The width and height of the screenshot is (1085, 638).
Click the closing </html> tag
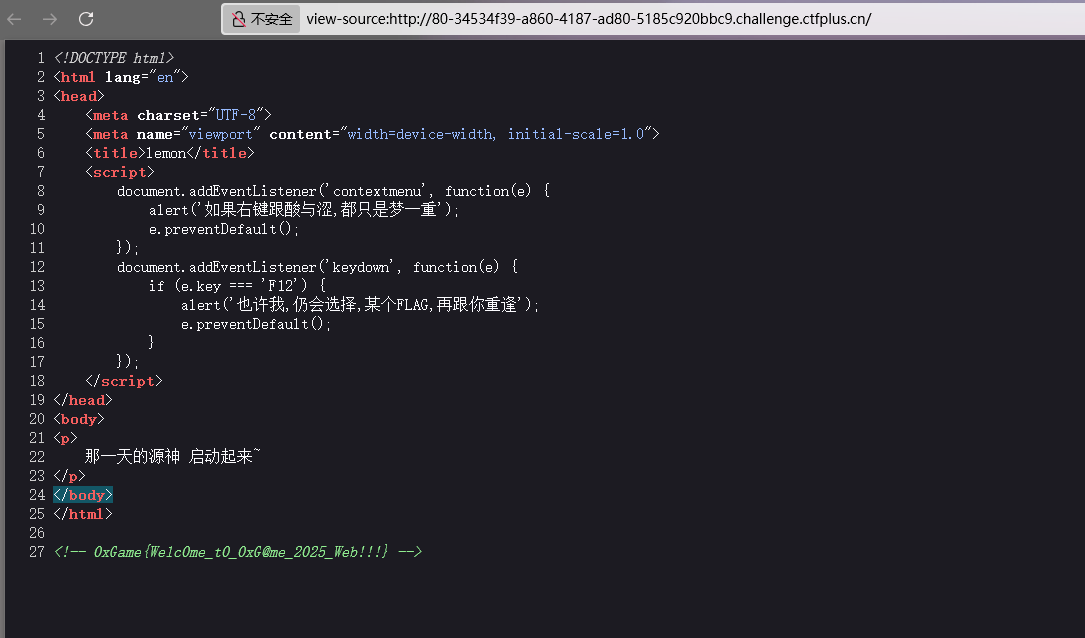coord(82,513)
